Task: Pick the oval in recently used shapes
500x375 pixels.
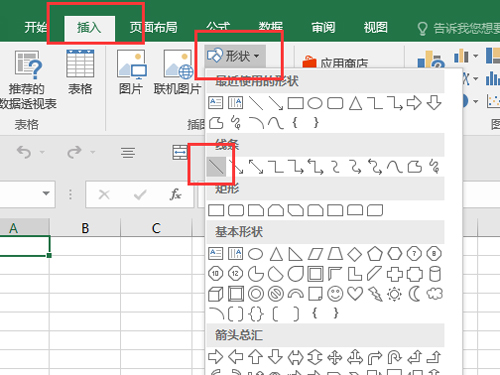Action: point(315,103)
